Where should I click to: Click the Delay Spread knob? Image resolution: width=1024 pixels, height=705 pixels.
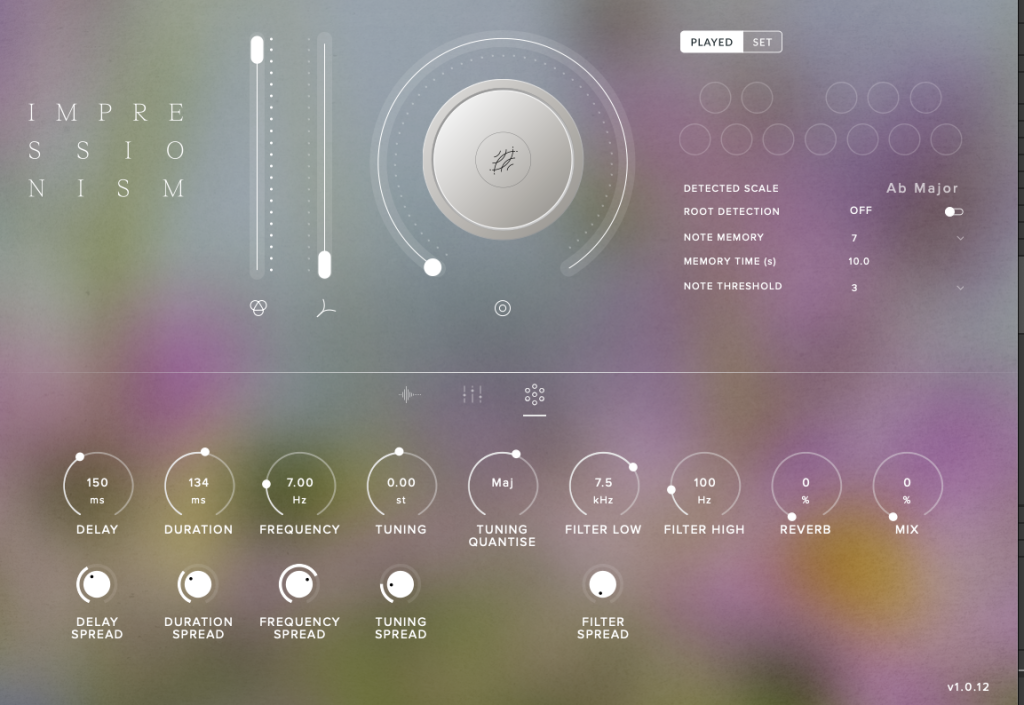tap(96, 585)
